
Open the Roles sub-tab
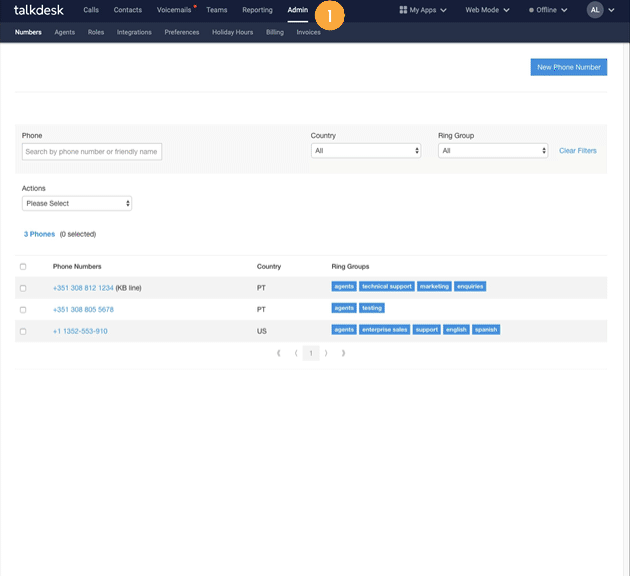pyautogui.click(x=96, y=32)
